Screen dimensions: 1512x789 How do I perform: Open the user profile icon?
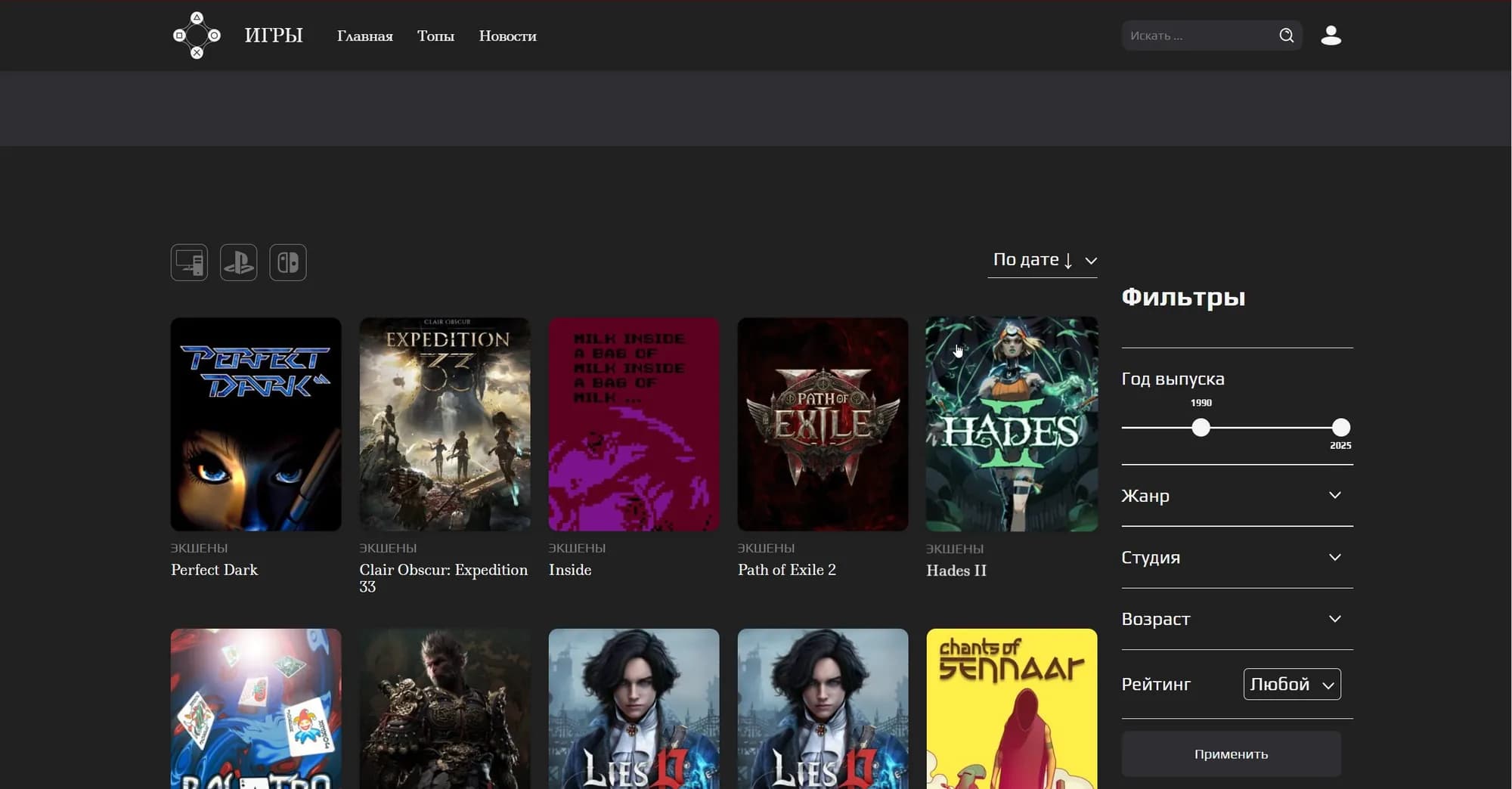[x=1331, y=36]
